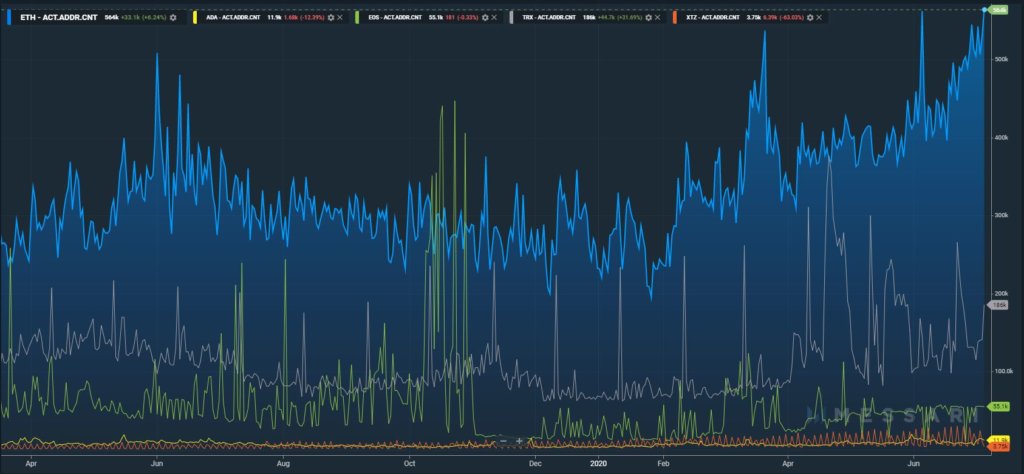
Task: Click EOS 55.1k price axis tag
Action: pyautogui.click(x=1000, y=406)
